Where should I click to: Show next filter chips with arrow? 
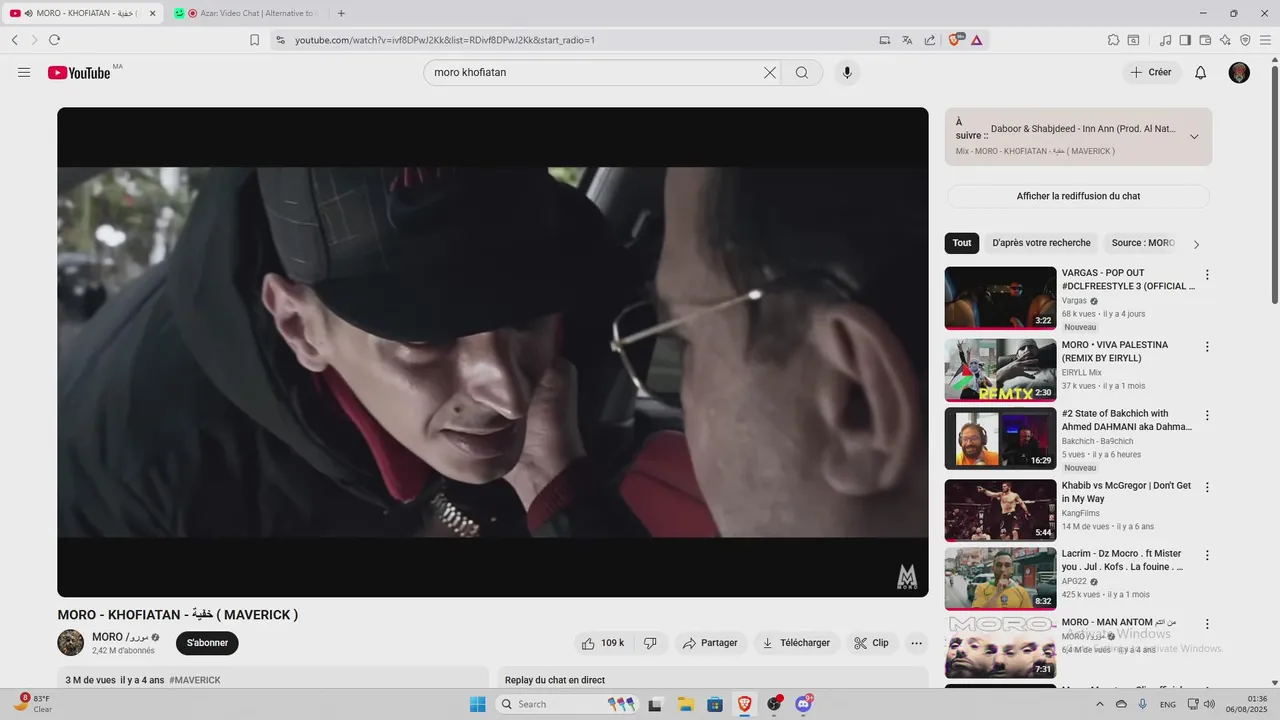[x=1196, y=244]
